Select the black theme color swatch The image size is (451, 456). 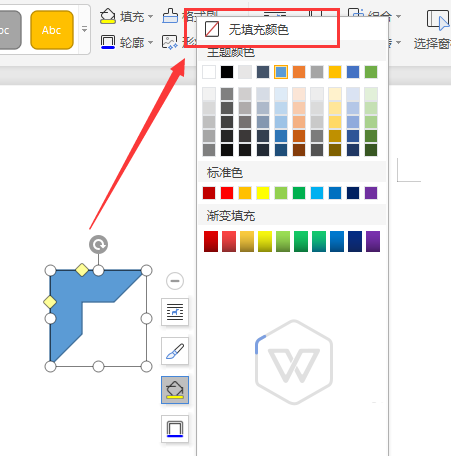(x=227, y=72)
